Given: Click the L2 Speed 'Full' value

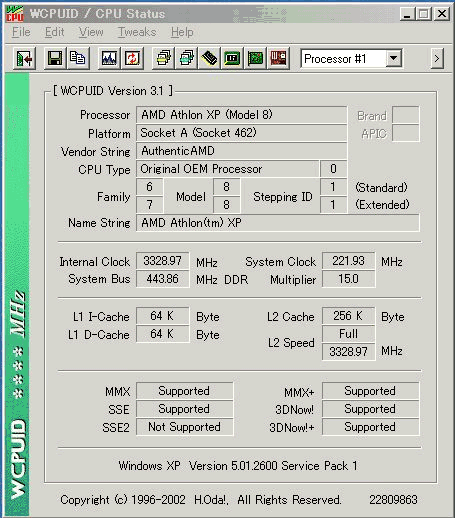Looking at the screenshot, I should tap(348, 334).
